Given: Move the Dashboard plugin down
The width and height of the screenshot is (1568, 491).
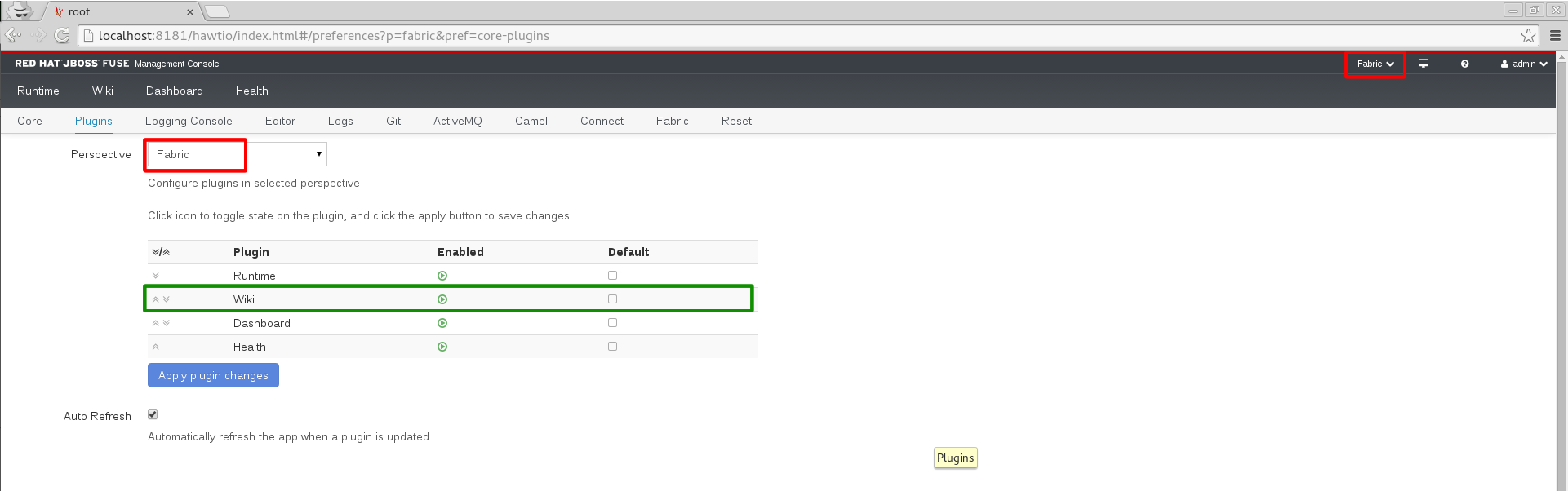Looking at the screenshot, I should [167, 323].
